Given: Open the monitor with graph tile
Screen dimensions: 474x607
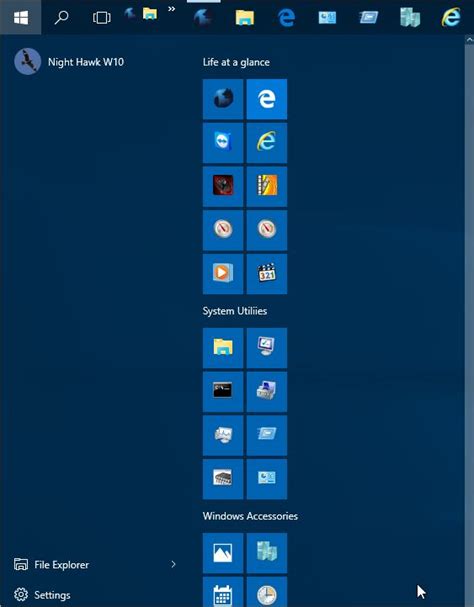Looking at the screenshot, I should (x=223, y=436).
